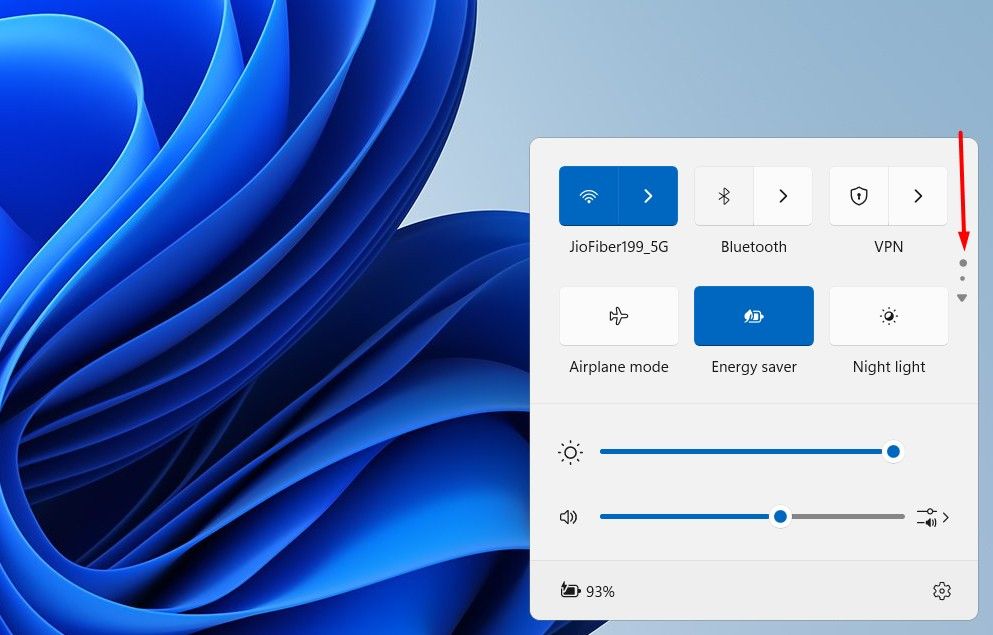Open Bluetooth device list via chevron
This screenshot has width=993, height=635.
click(x=783, y=196)
